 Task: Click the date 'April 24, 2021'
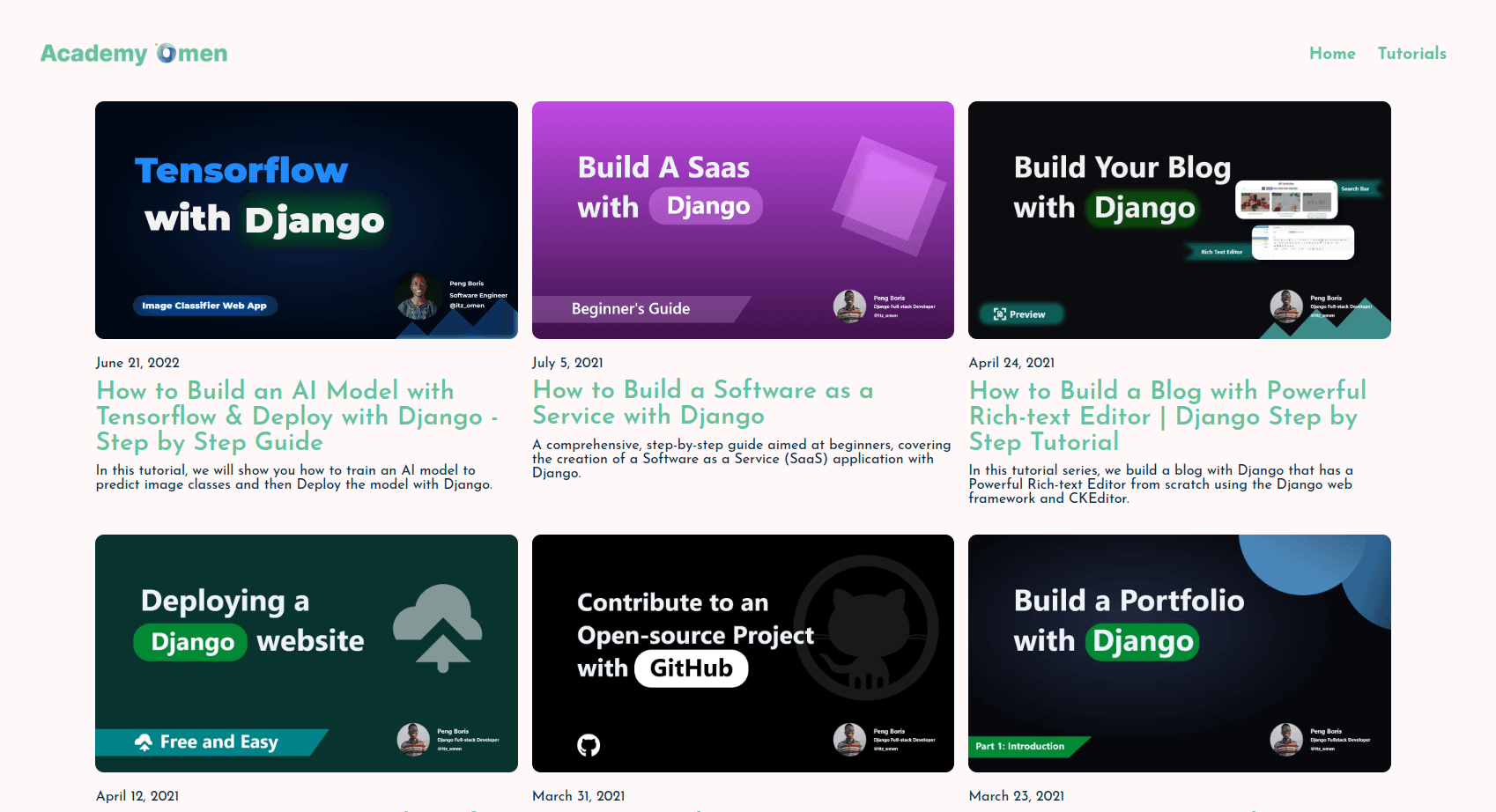point(1011,363)
